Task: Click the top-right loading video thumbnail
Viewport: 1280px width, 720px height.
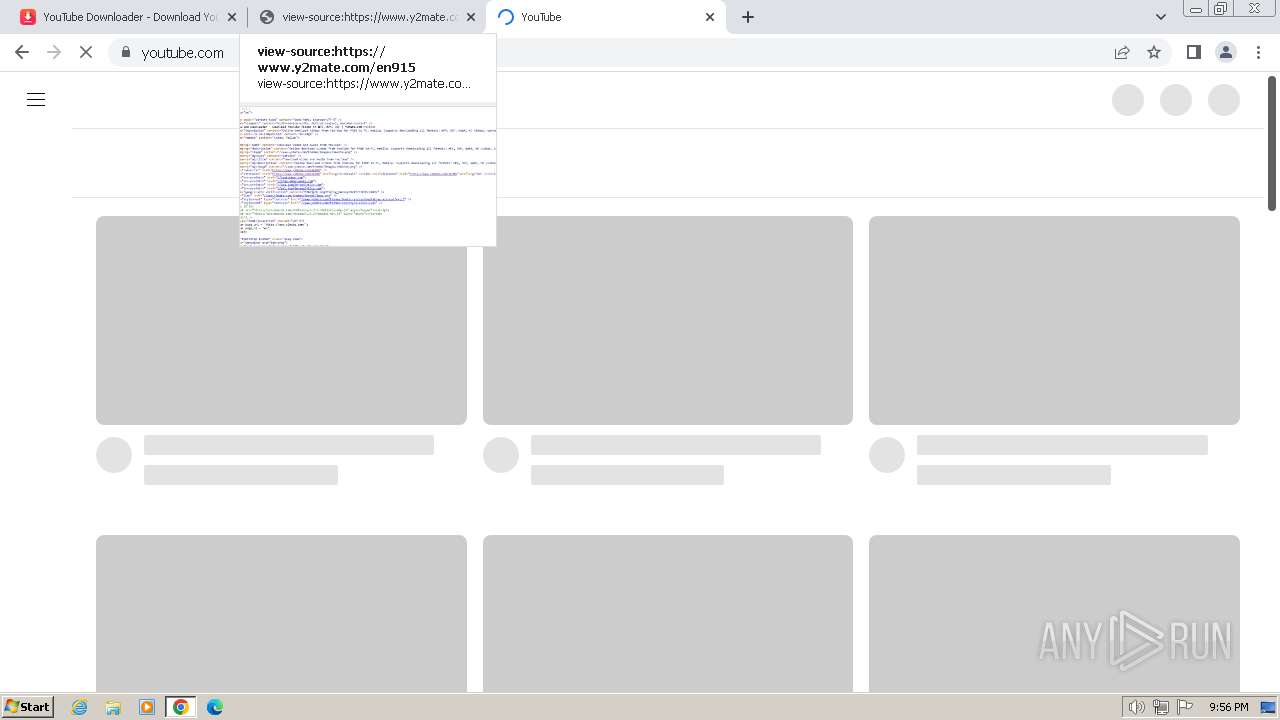Action: click(x=1054, y=320)
